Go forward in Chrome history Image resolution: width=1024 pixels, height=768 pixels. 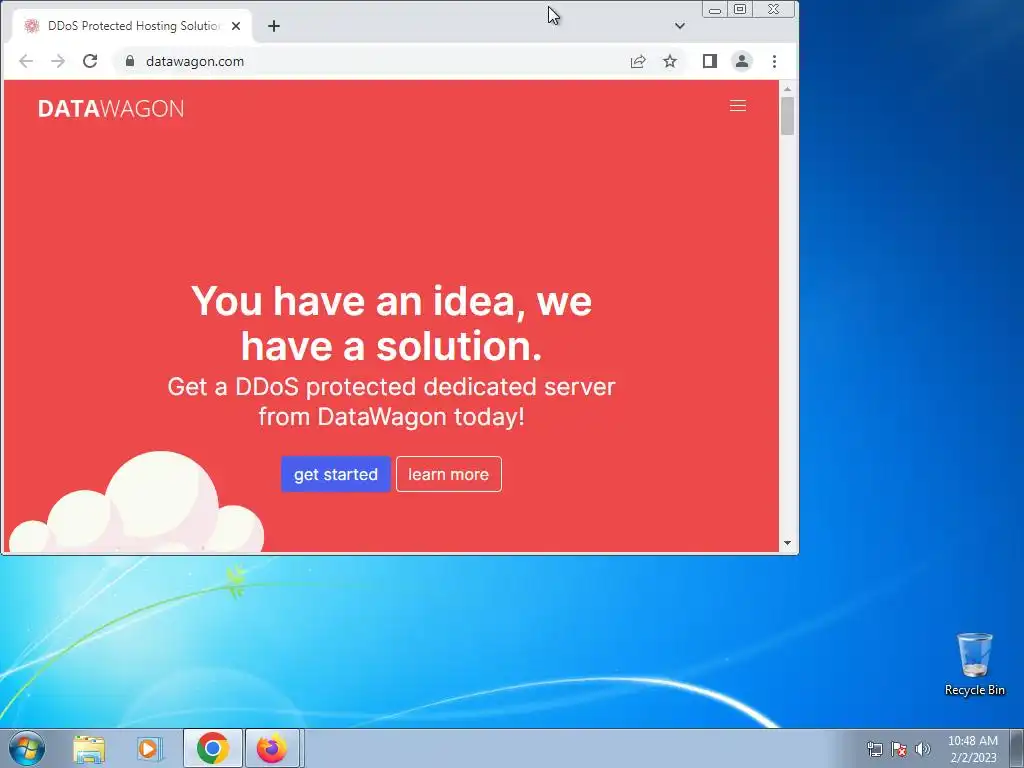click(x=58, y=61)
